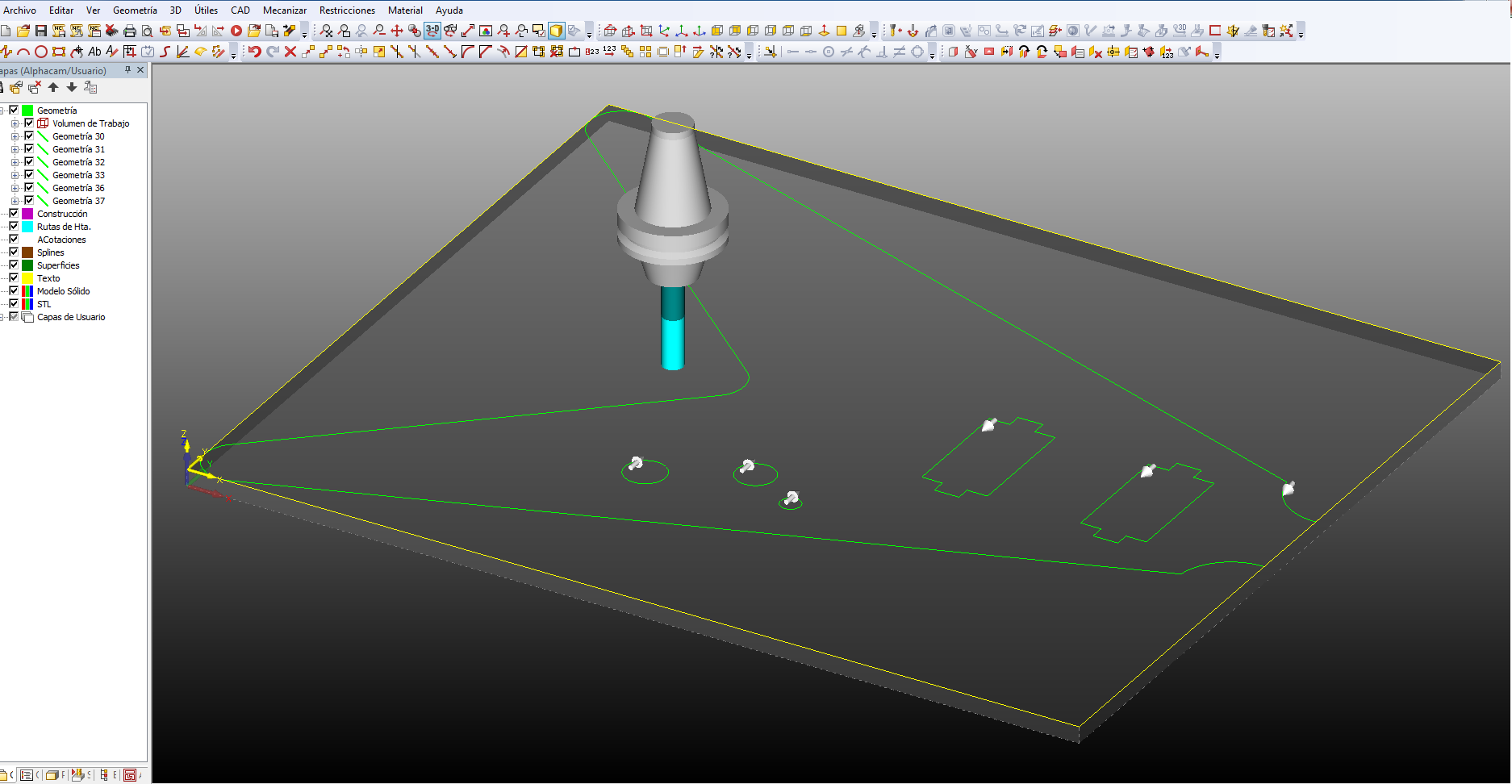
Task: Click the Open folder icon
Action: pos(23,31)
